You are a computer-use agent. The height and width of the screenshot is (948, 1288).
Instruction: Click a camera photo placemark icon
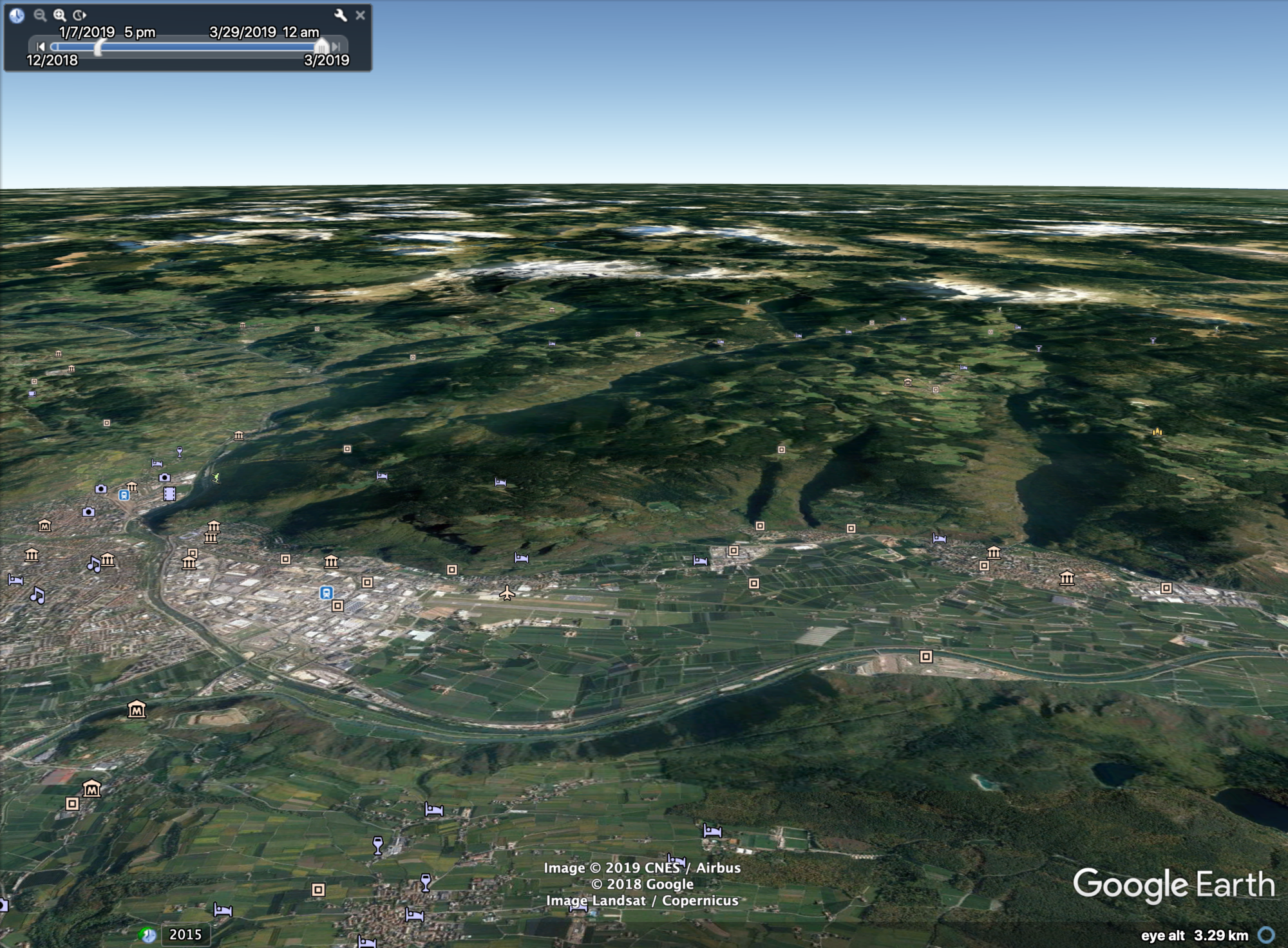[88, 512]
